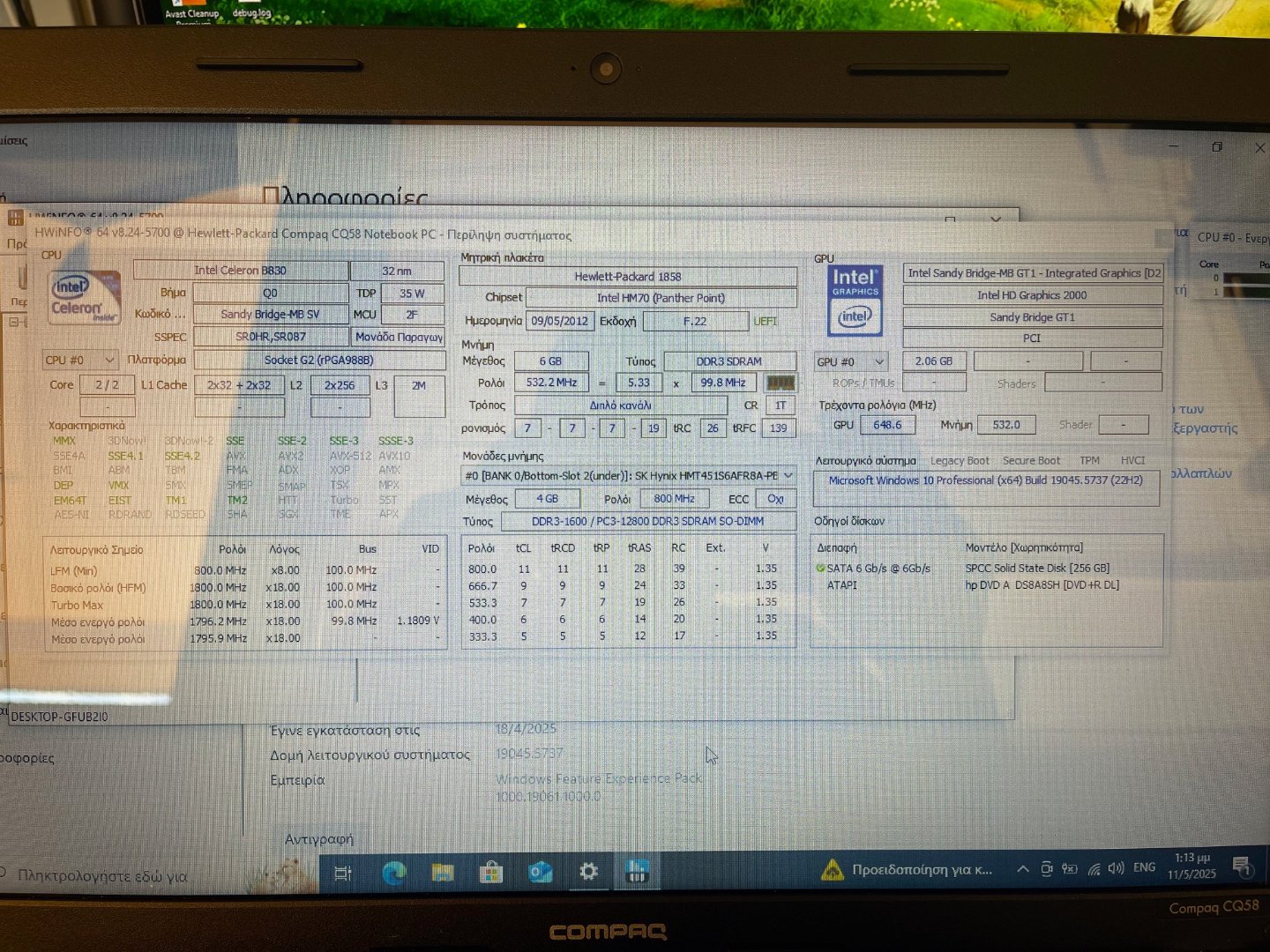Click the DDR3-1600 / PC3-12800 module type field
The height and width of the screenshot is (952, 1270).
tap(648, 521)
